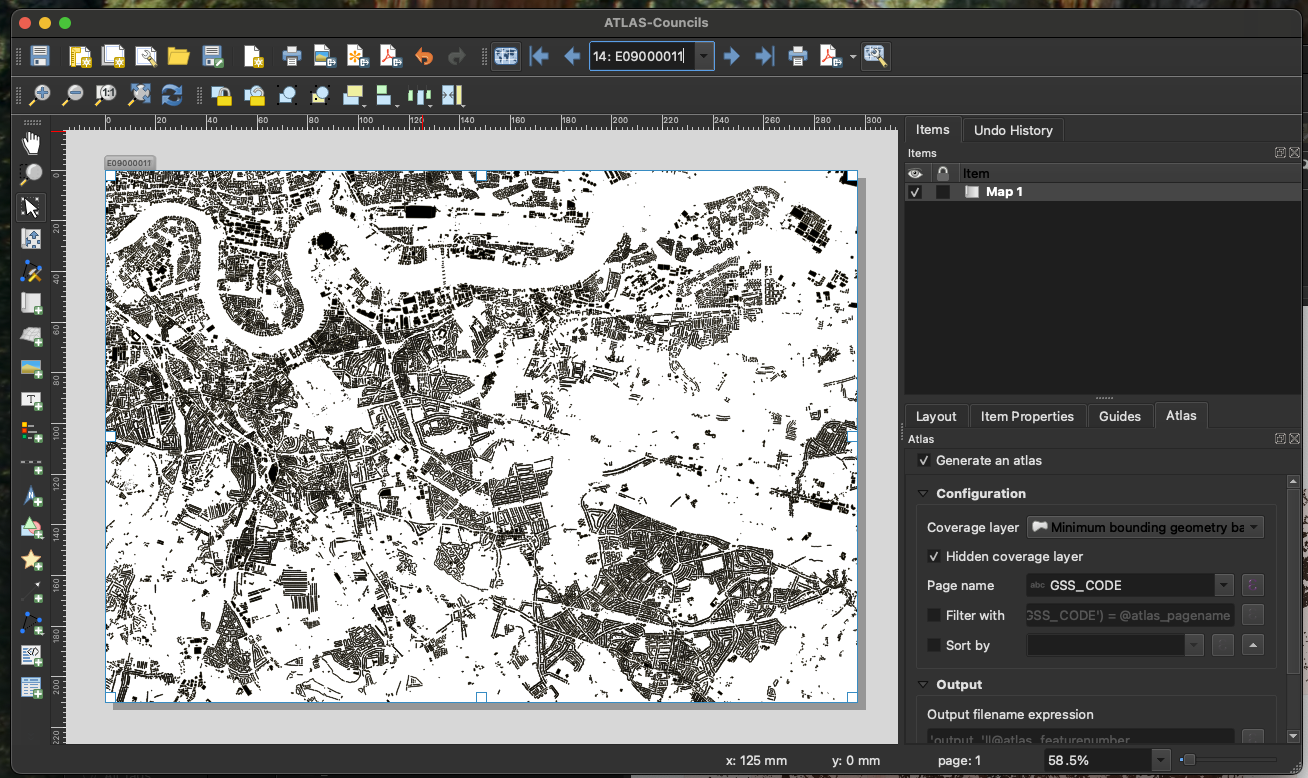The image size is (1308, 778).
Task: Open the Coverage layer dropdown
Action: pos(1145,527)
